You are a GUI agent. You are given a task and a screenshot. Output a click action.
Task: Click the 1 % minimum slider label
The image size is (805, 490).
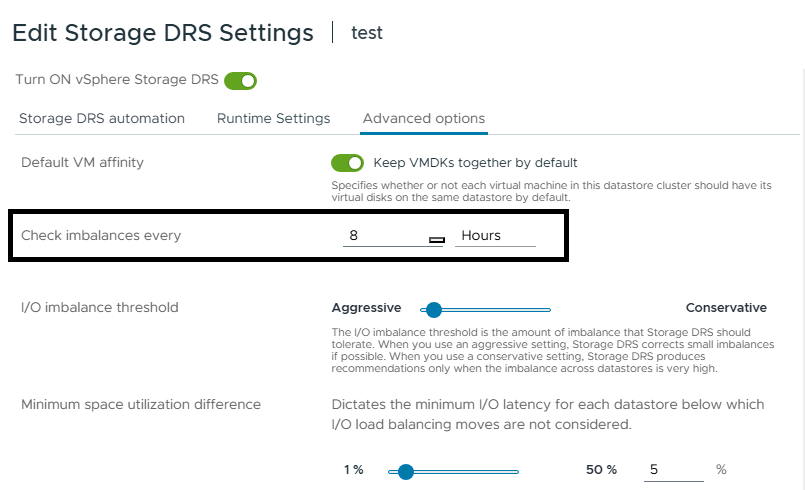(353, 470)
